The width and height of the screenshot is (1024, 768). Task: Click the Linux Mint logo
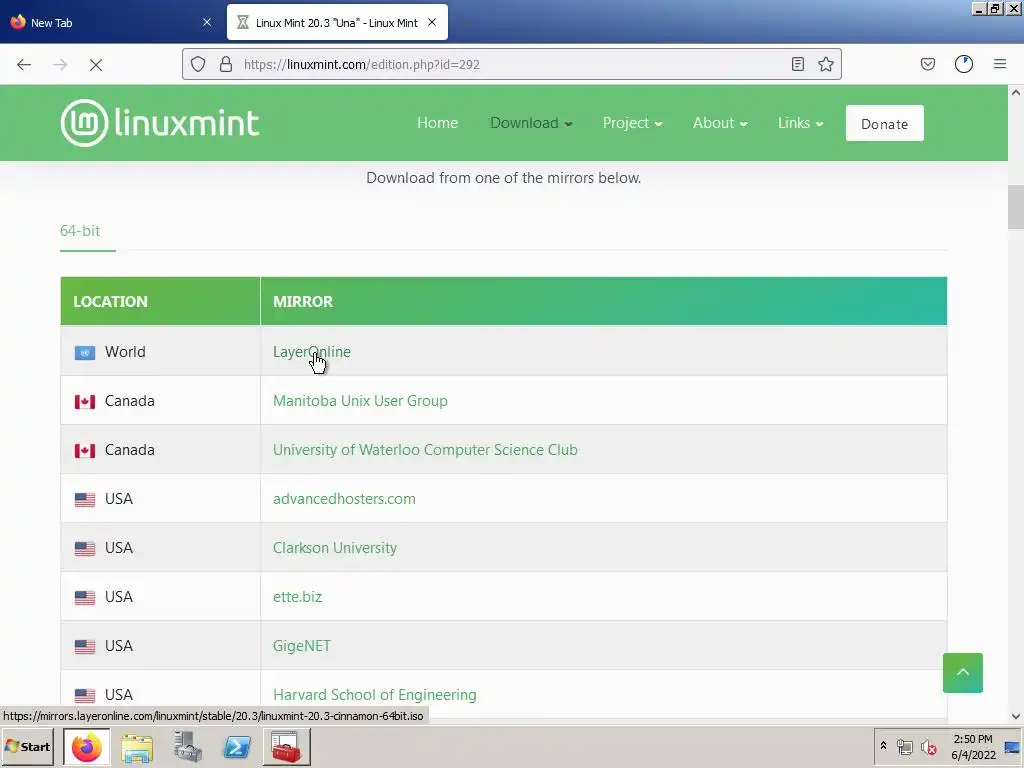(160, 123)
